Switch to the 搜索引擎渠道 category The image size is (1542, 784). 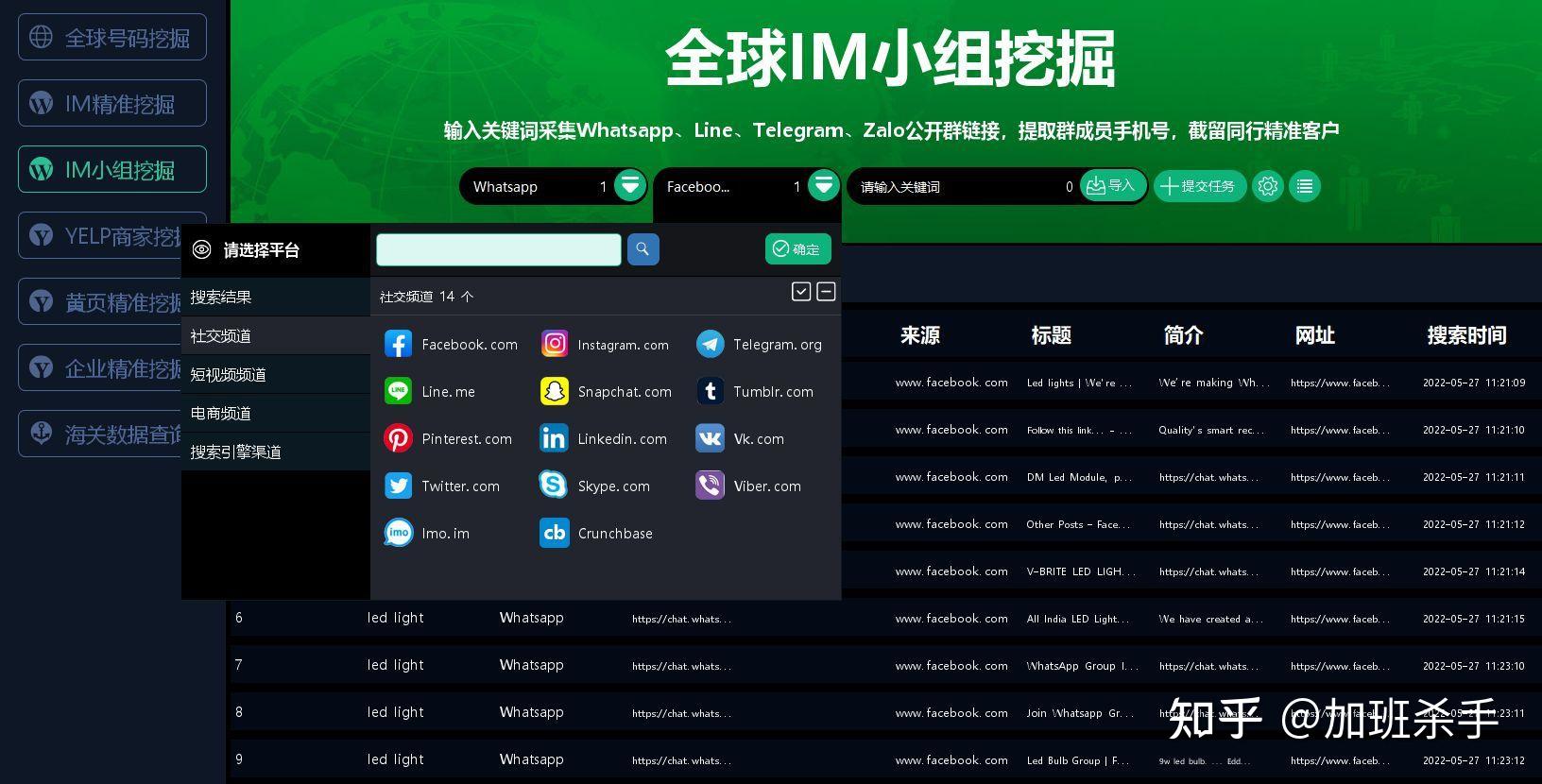pos(276,452)
